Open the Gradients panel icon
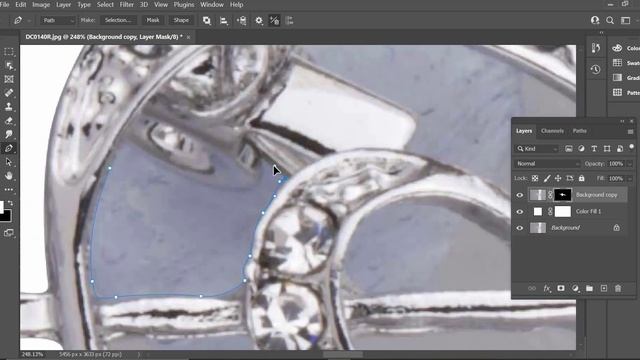Screen dimensions: 640x360 coord(617,78)
